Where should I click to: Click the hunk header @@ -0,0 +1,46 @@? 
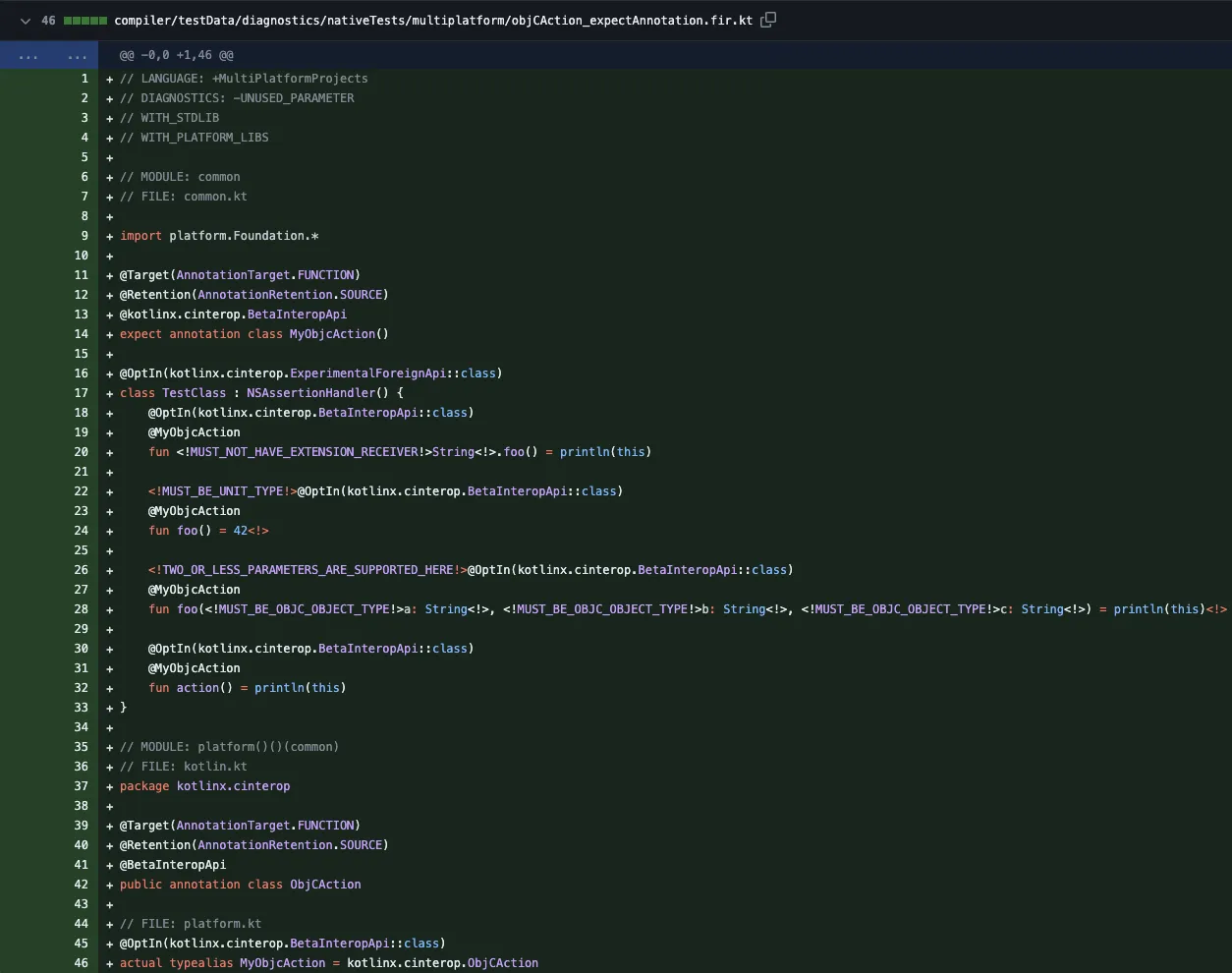click(177, 56)
